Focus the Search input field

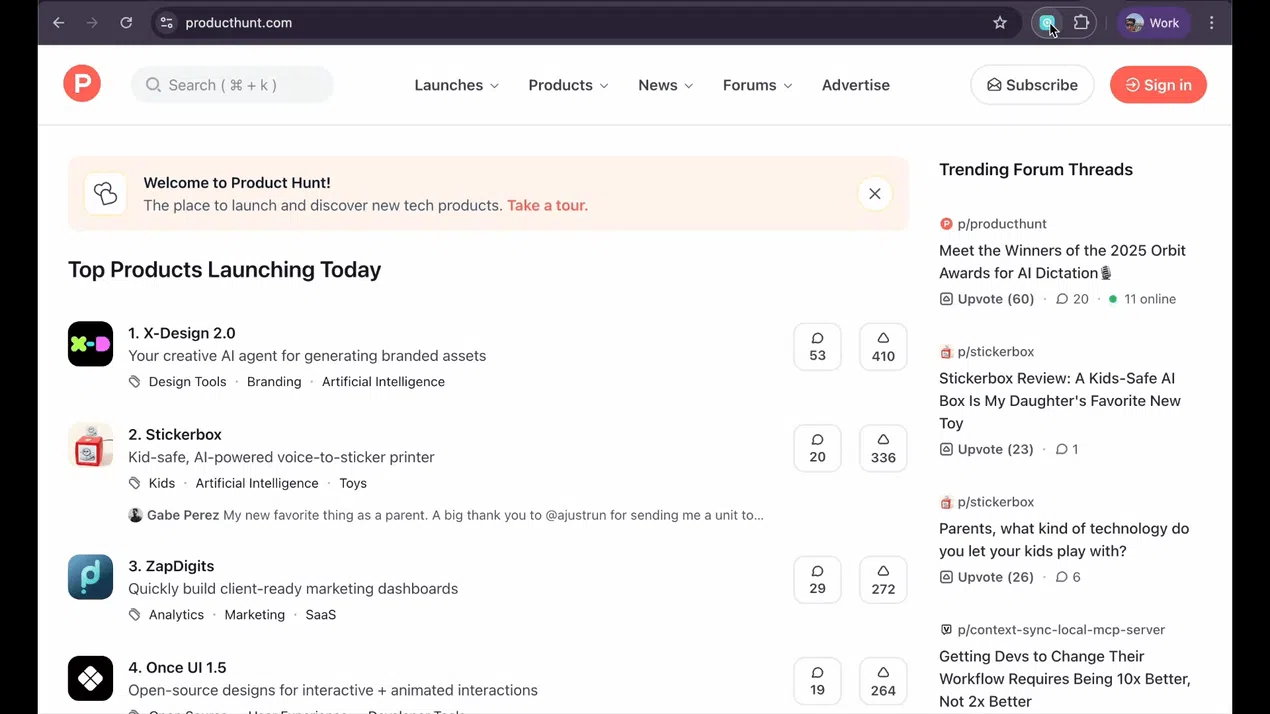coord(232,85)
